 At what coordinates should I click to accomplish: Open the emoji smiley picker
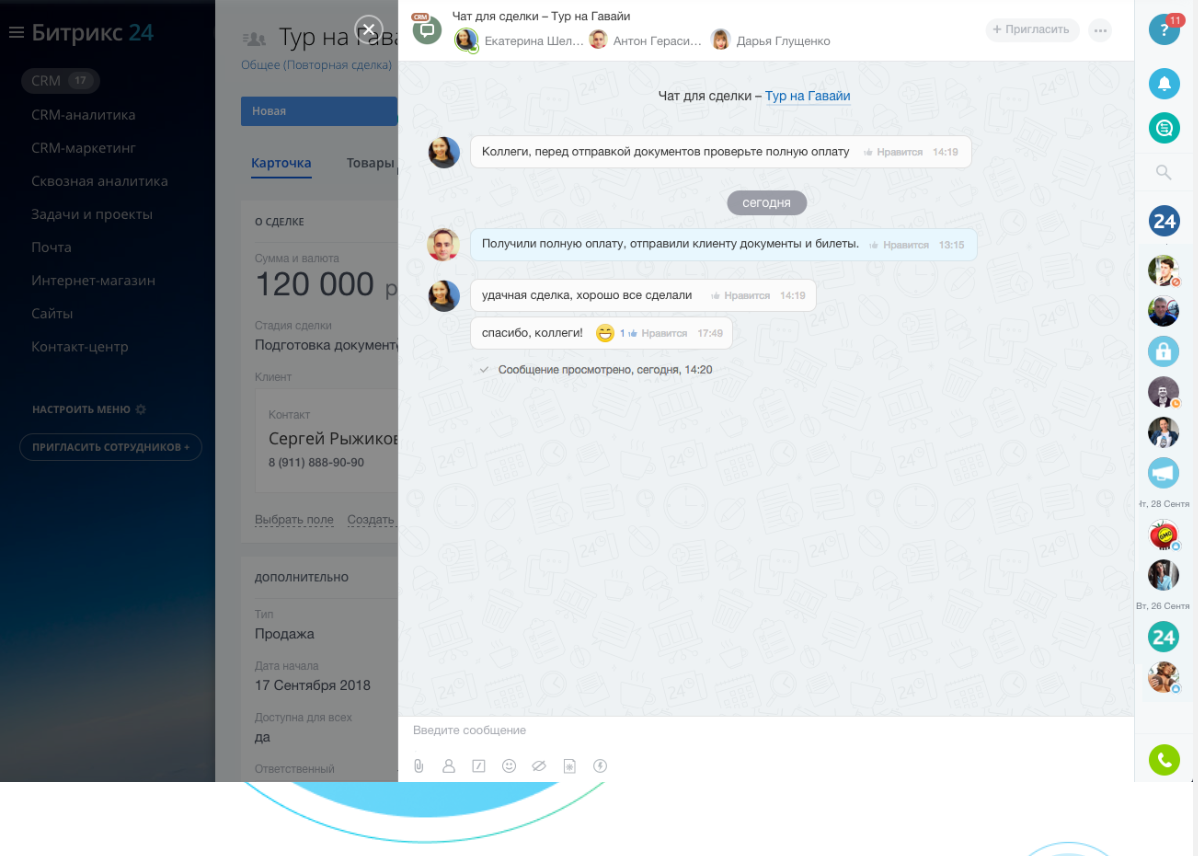[x=509, y=766]
